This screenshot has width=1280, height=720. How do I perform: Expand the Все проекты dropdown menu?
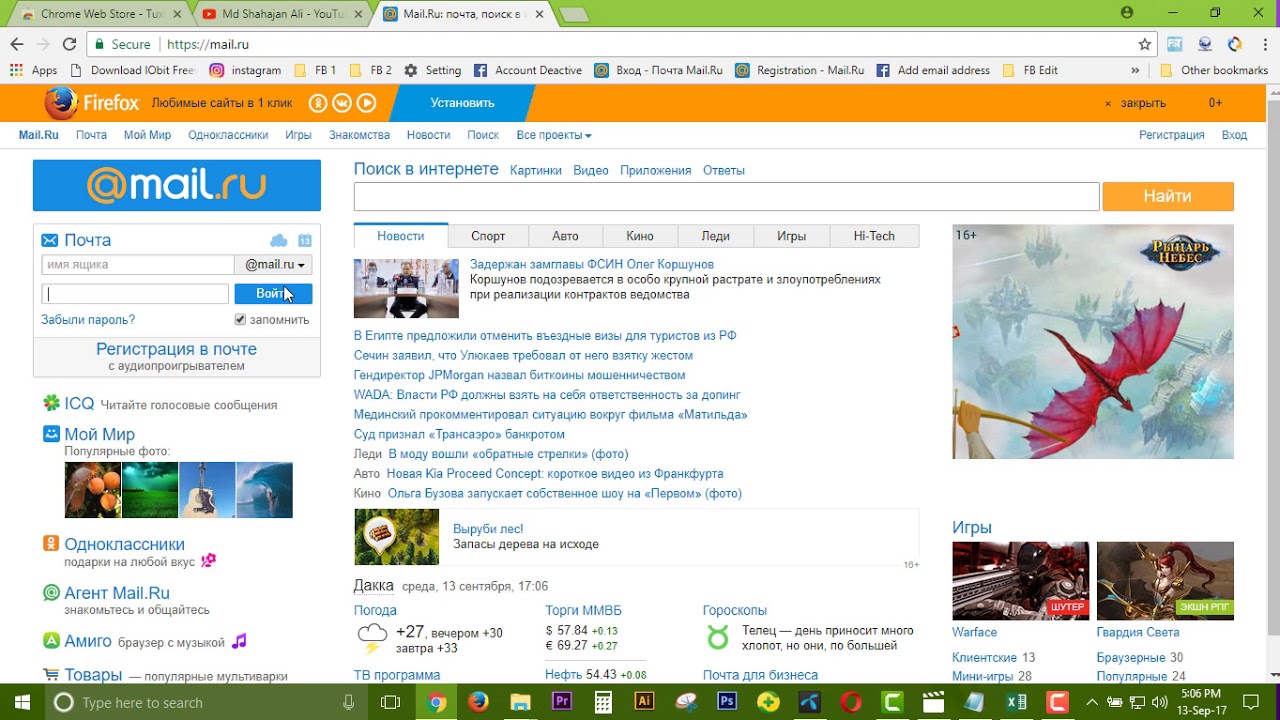554,135
